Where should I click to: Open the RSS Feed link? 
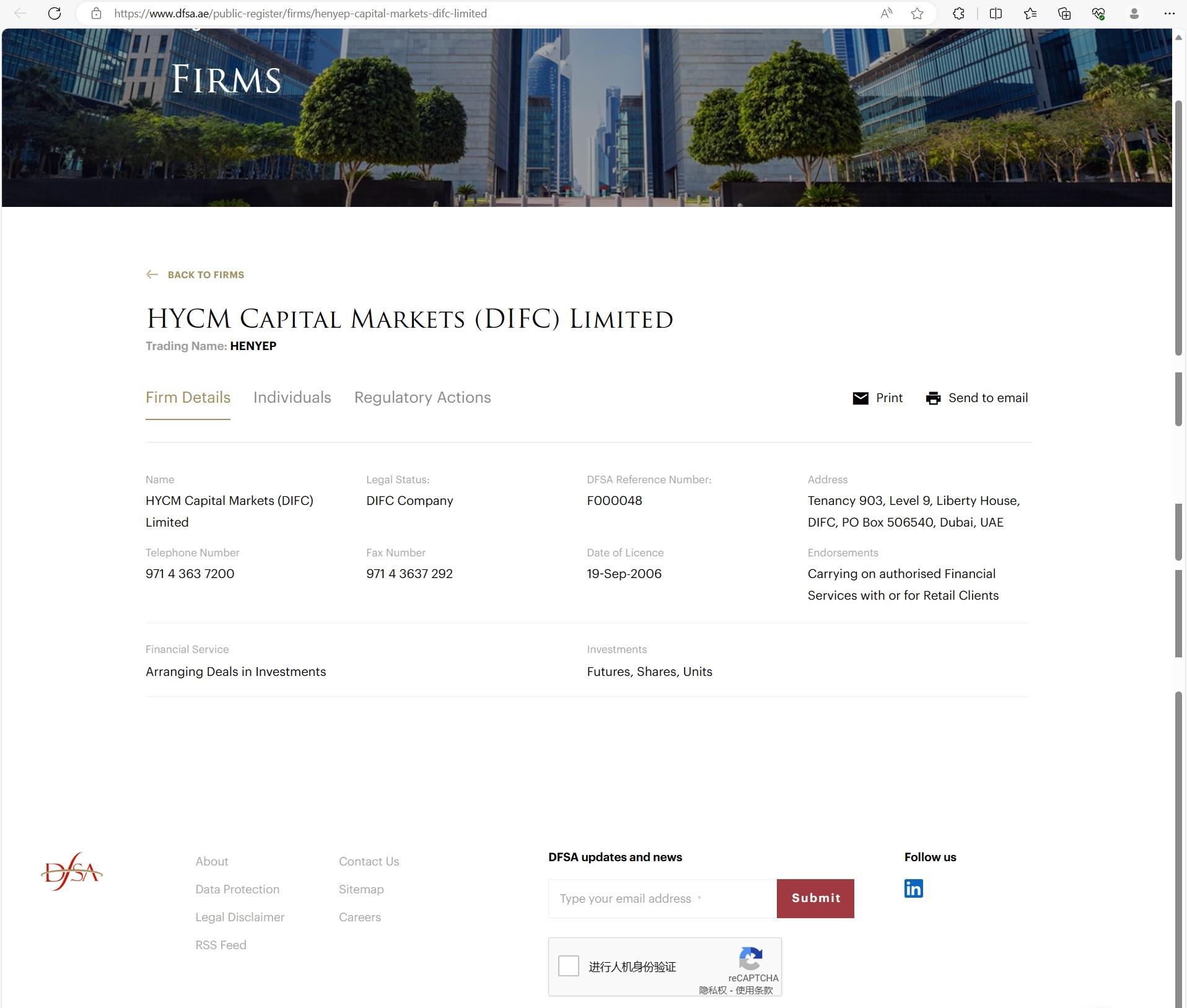[221, 945]
